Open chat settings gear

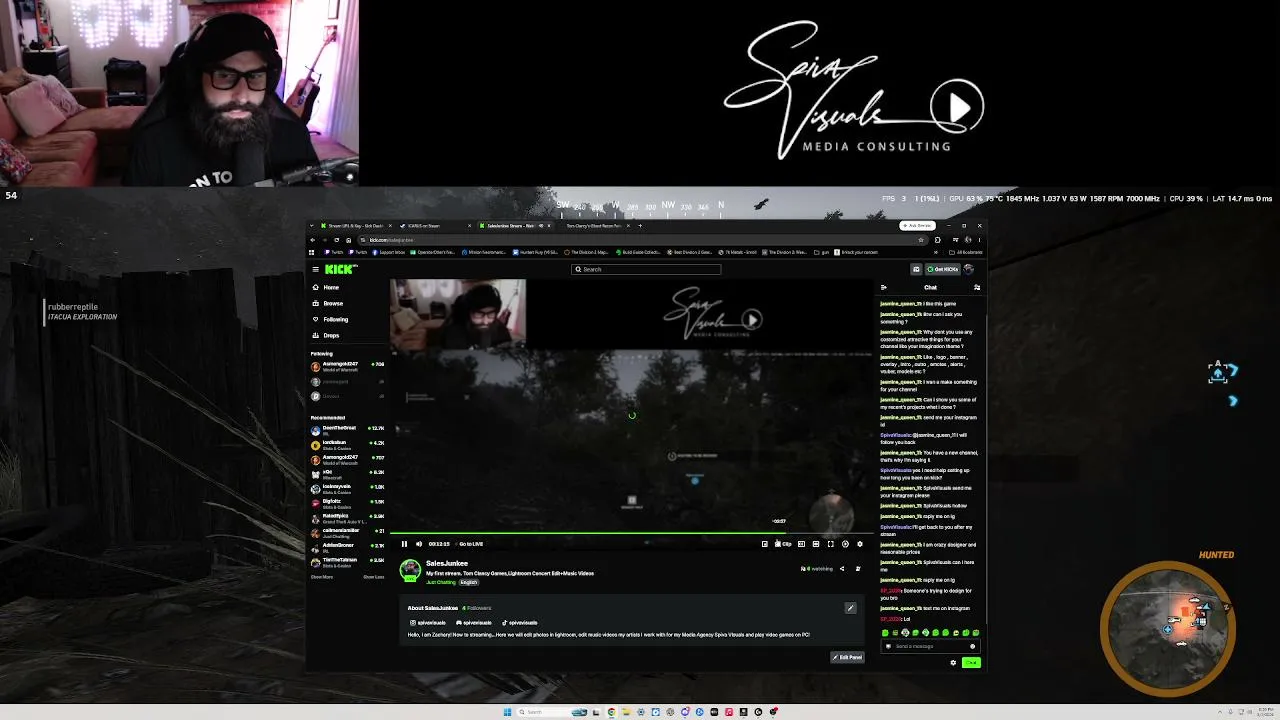[953, 662]
